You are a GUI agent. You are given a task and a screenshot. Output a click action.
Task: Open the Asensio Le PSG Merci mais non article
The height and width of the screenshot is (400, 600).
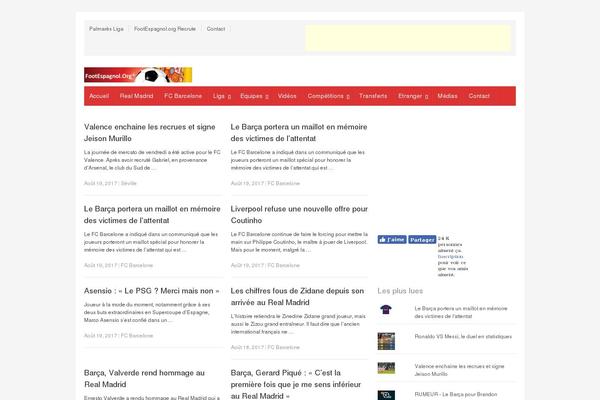[x=152, y=291]
